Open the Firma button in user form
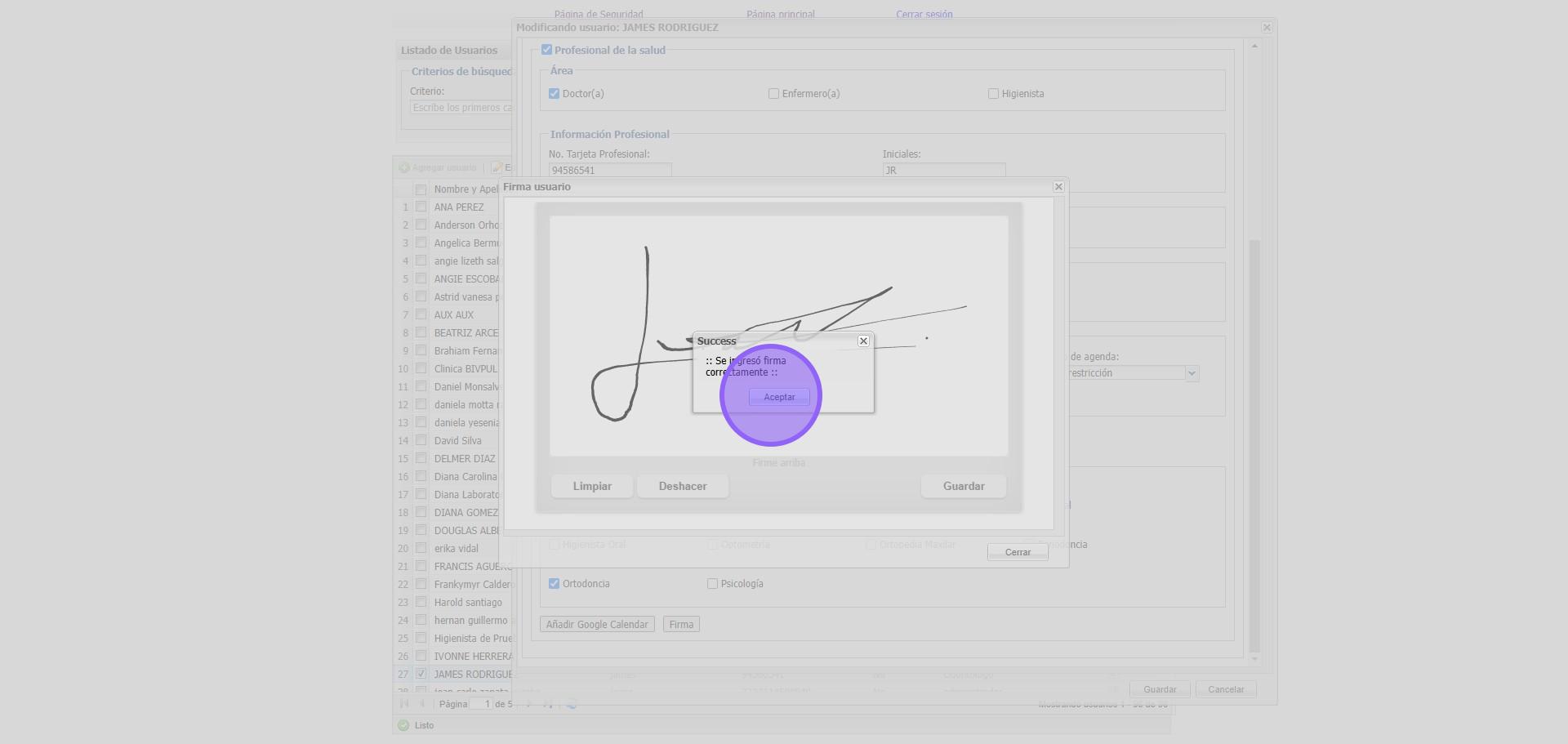Screen dimensions: 1568x744 pyautogui.click(x=681, y=625)
